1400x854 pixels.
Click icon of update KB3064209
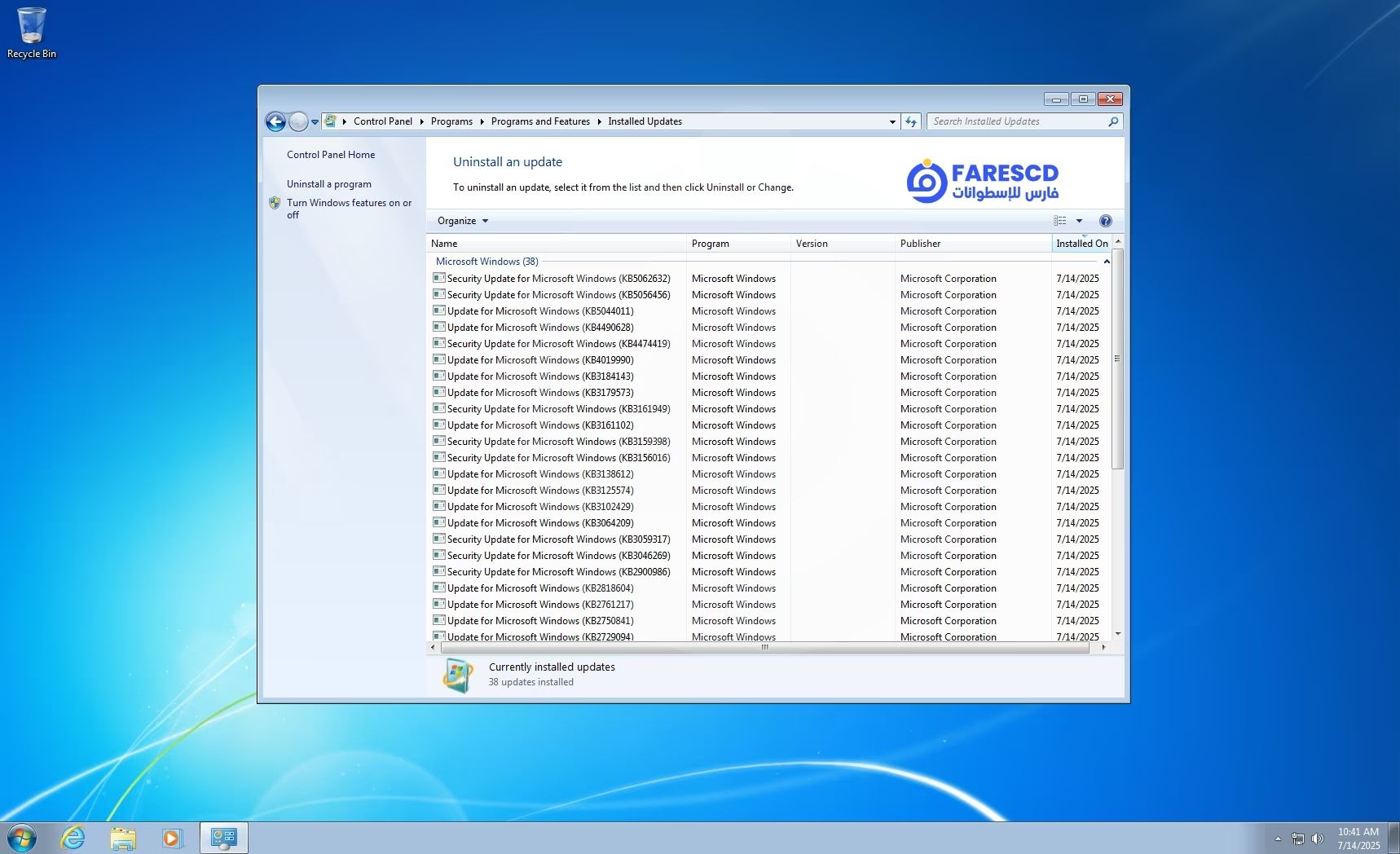point(439,522)
